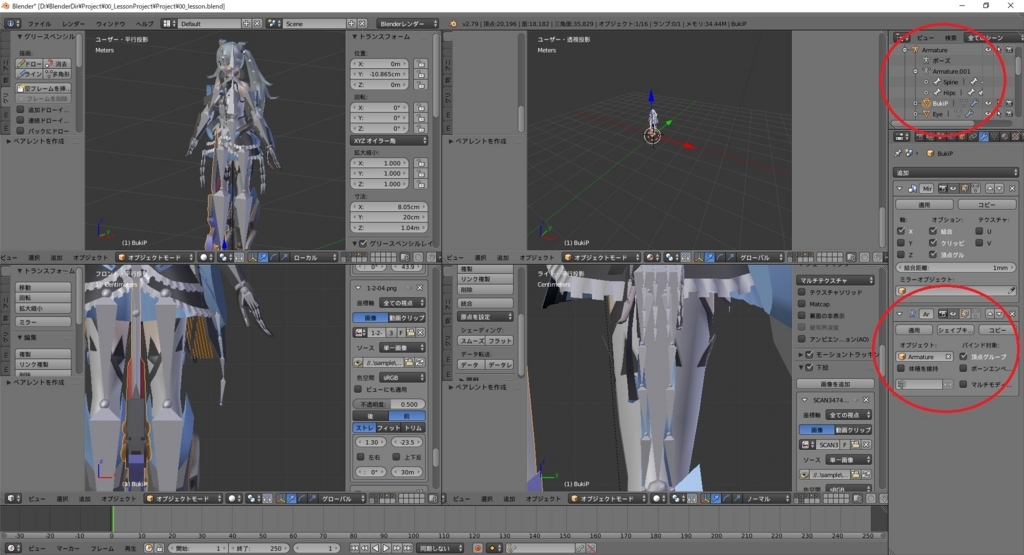This screenshot has height=555, width=1024.
Task: Click the shape key (シェイプキ) apply button
Action: 955,330
